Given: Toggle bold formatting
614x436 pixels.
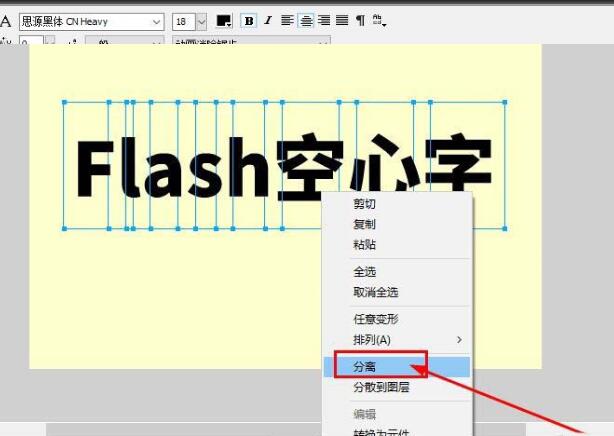Looking at the screenshot, I should [x=249, y=21].
